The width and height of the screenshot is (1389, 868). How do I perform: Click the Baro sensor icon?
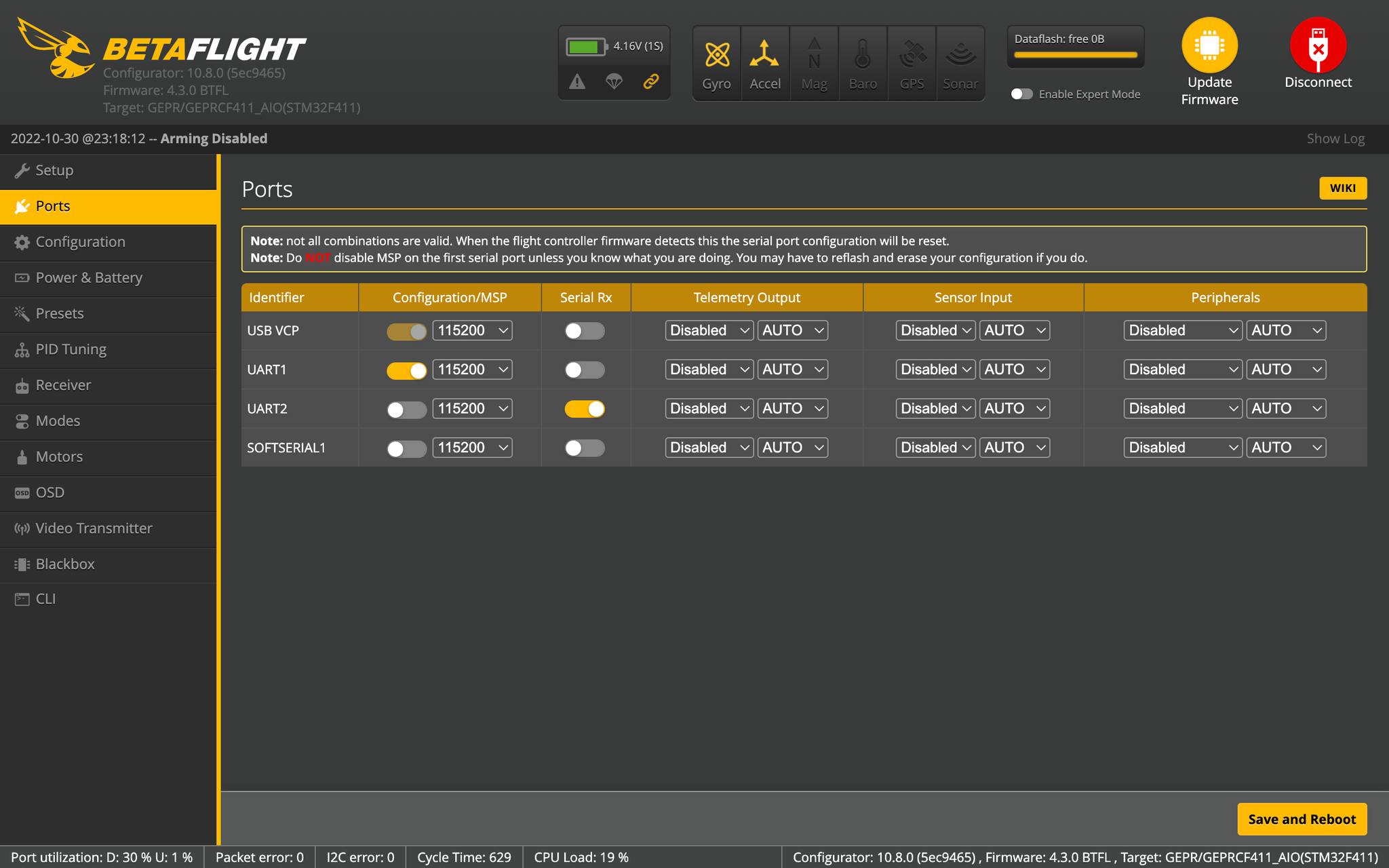coord(863,61)
